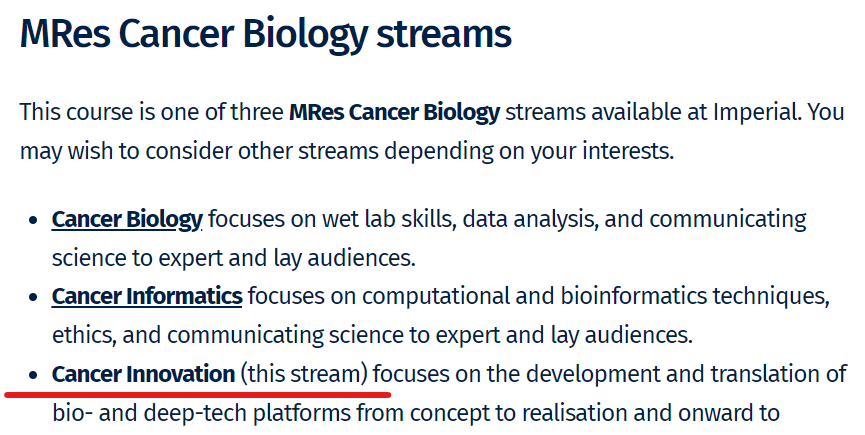The image size is (865, 435).
Task: Click the bullet before Cancer Innovation
Action: click(33, 375)
